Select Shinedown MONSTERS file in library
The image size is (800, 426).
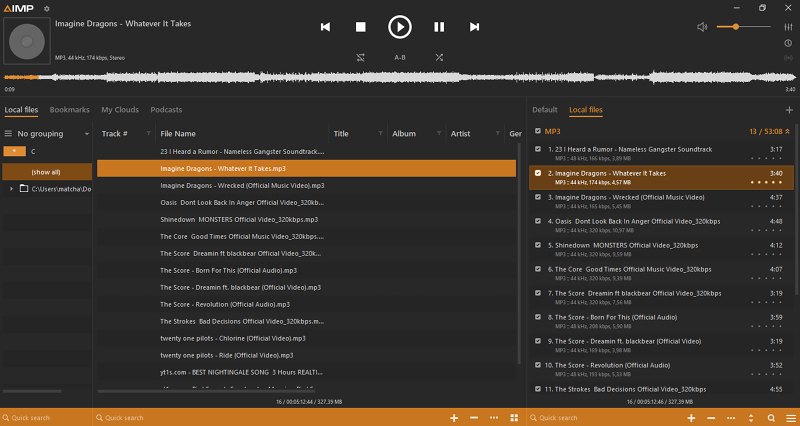tap(306, 219)
